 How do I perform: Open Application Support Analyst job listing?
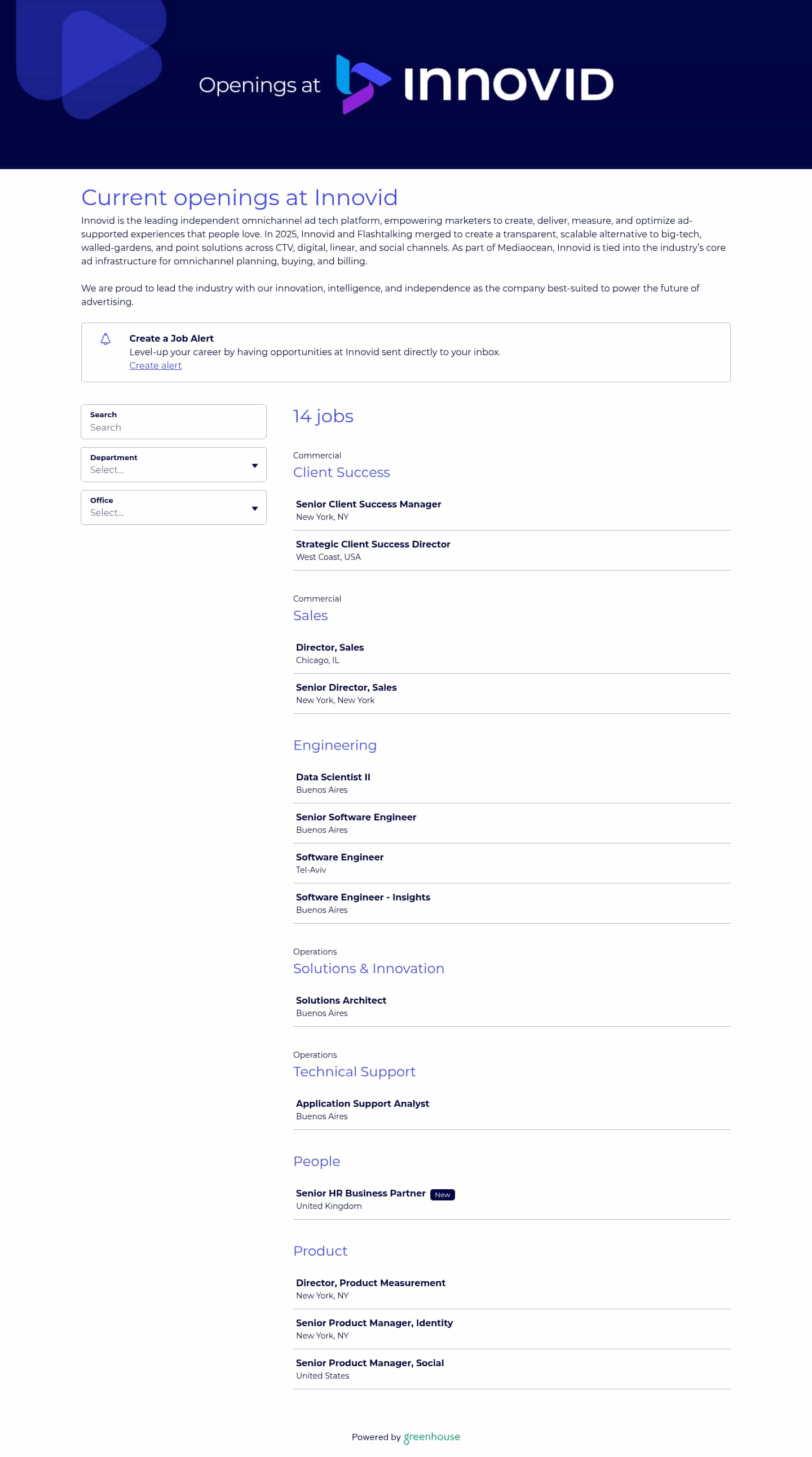512,1110
